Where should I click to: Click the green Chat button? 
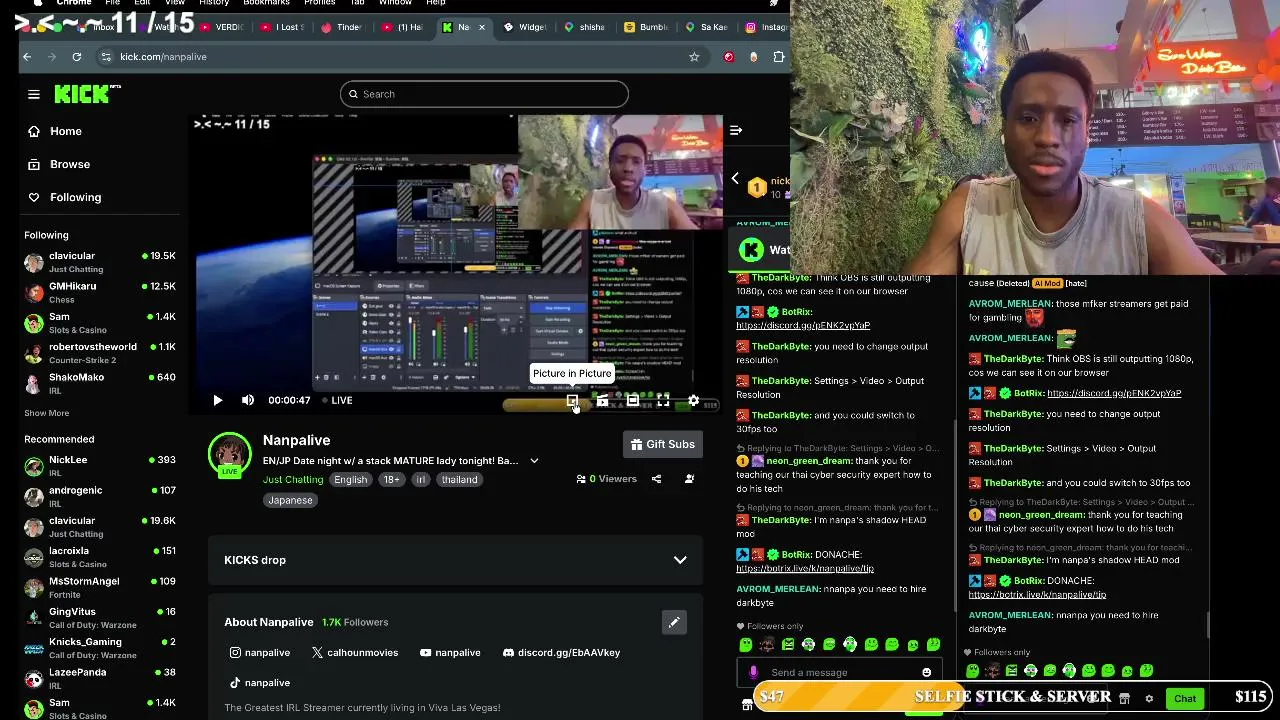pyautogui.click(x=1185, y=698)
